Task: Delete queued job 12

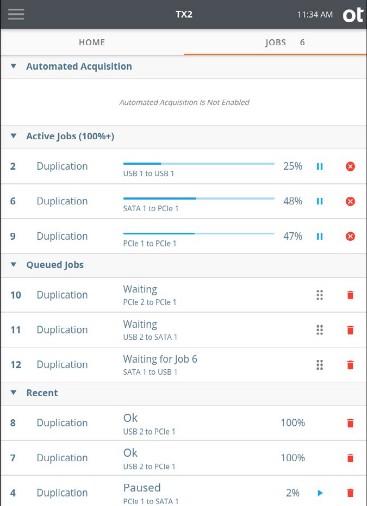Action: [350, 365]
